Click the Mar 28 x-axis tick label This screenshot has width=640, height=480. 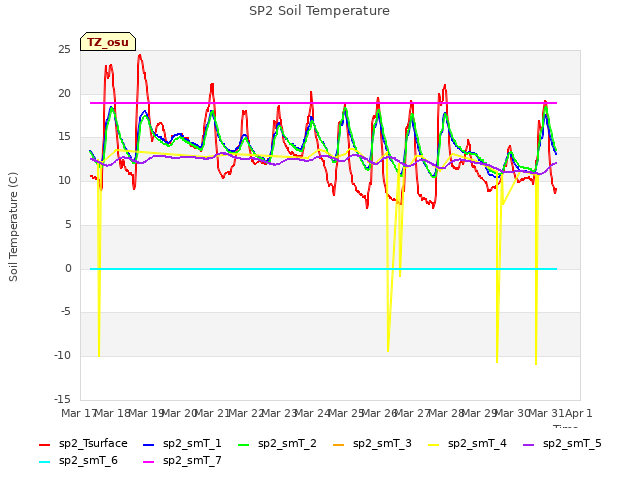click(446, 413)
